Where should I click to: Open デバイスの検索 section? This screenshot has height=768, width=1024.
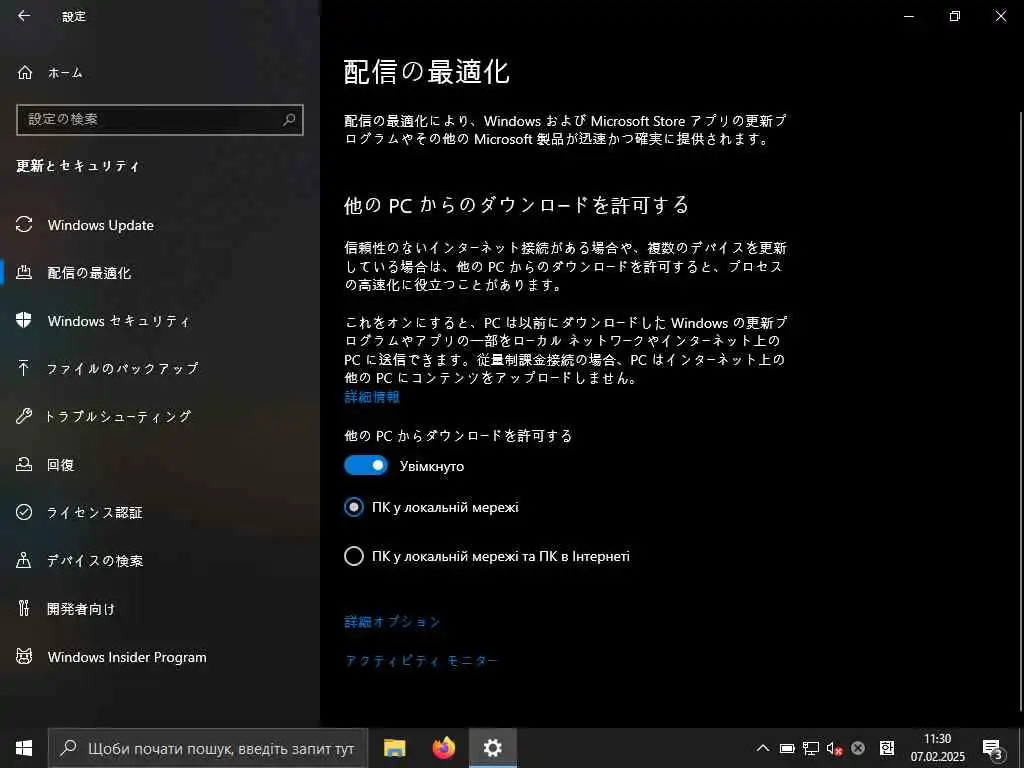pyautogui.click(x=160, y=560)
